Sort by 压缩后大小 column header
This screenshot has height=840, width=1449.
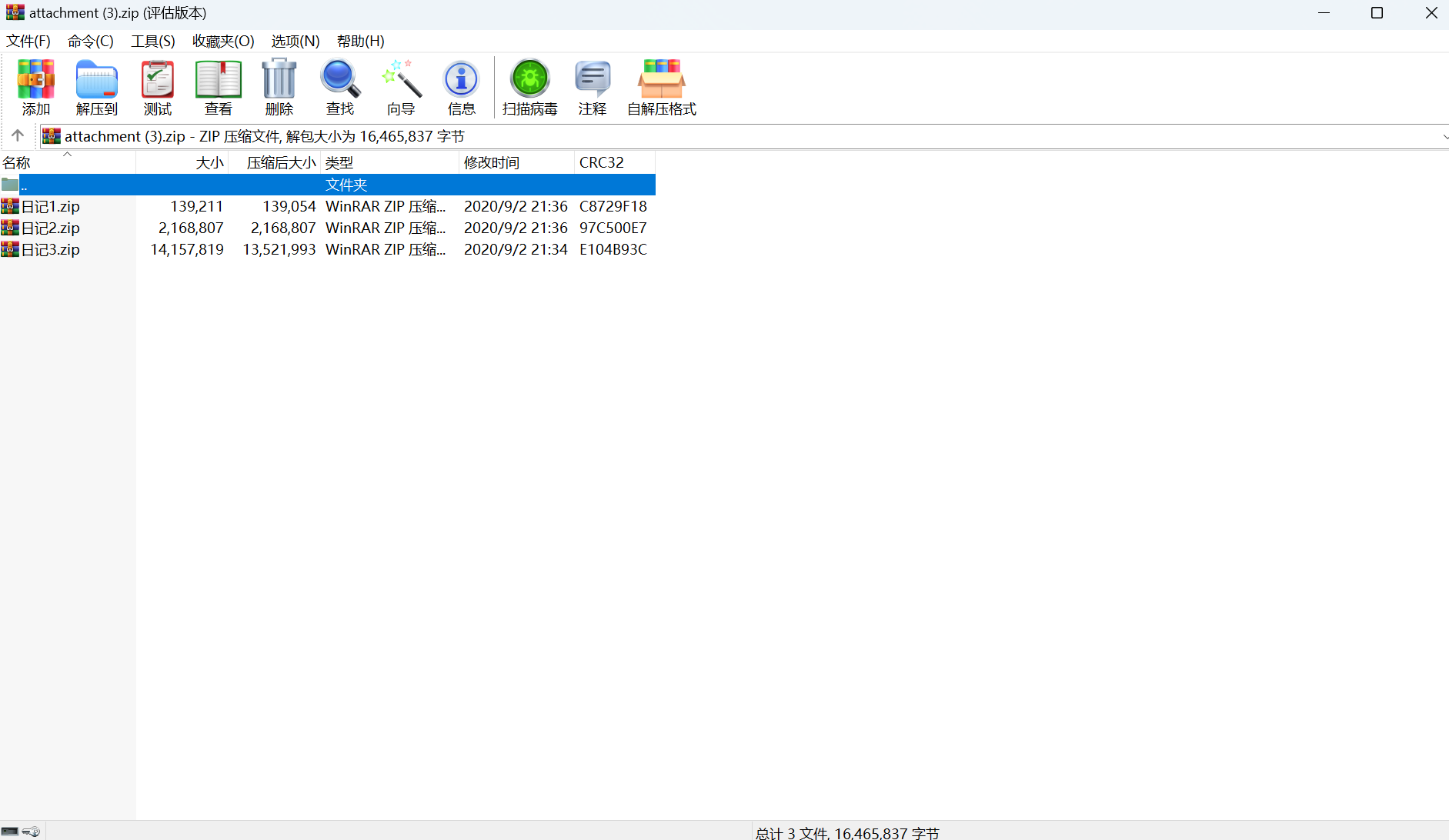point(275,162)
